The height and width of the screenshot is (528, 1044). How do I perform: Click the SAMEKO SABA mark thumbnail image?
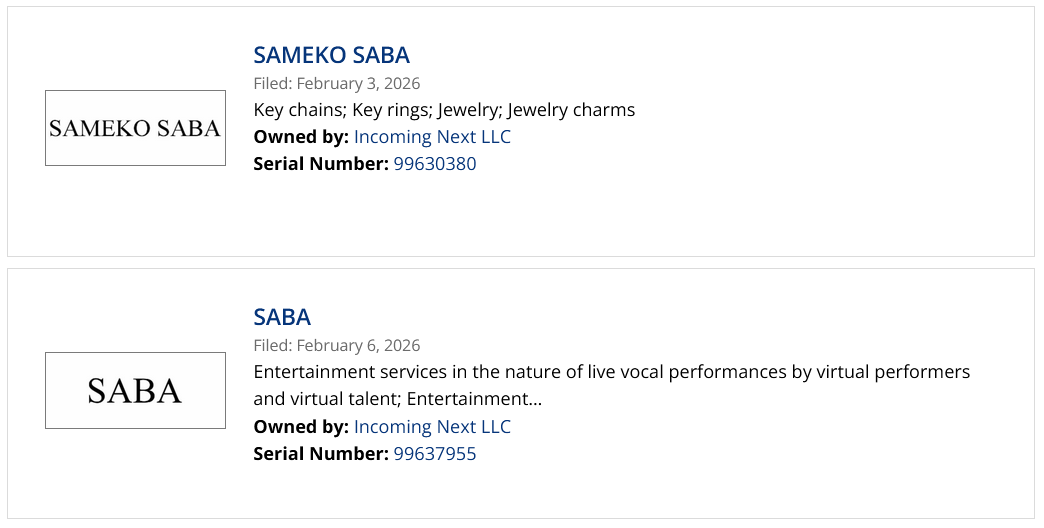tap(135, 128)
